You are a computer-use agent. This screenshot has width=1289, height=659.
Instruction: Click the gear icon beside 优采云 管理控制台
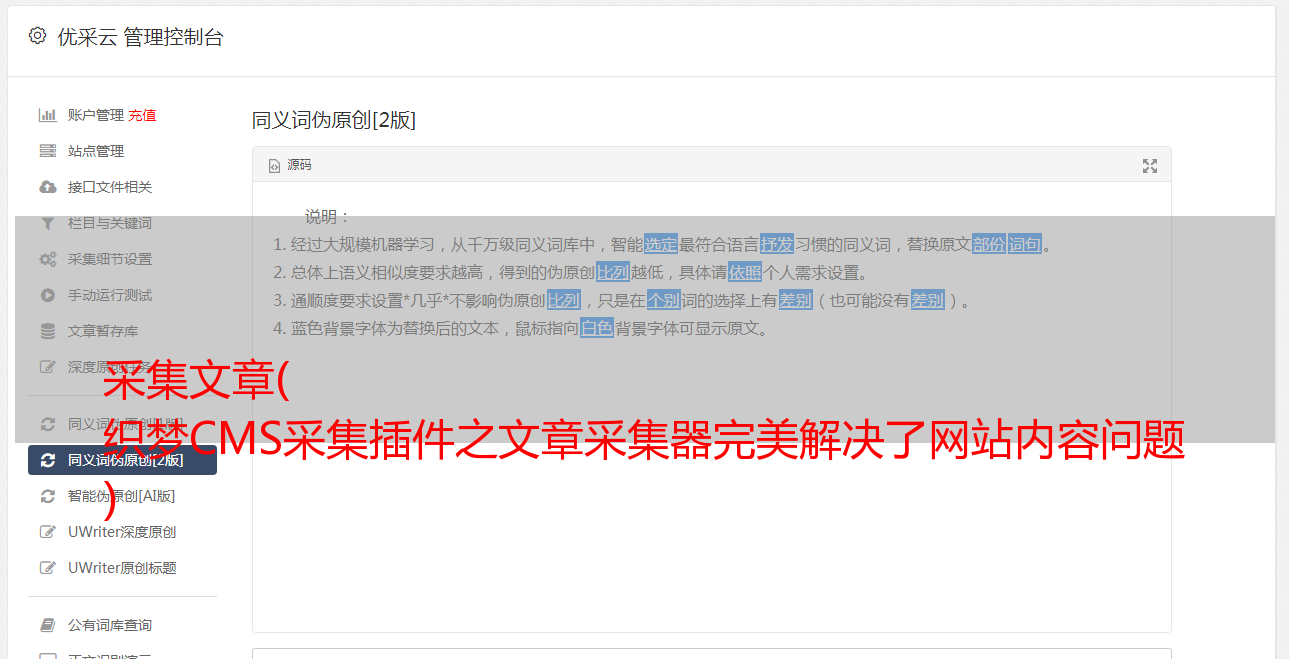[37, 36]
